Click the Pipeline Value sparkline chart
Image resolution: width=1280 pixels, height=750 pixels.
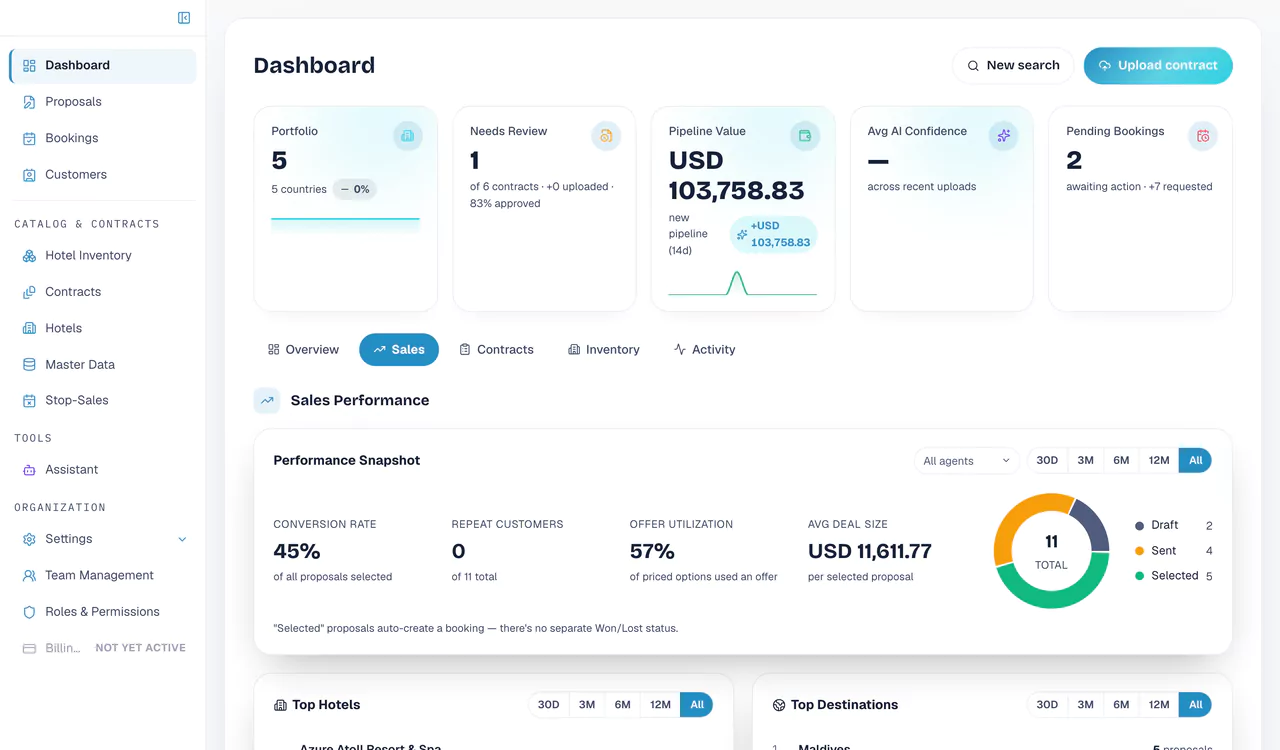click(742, 284)
